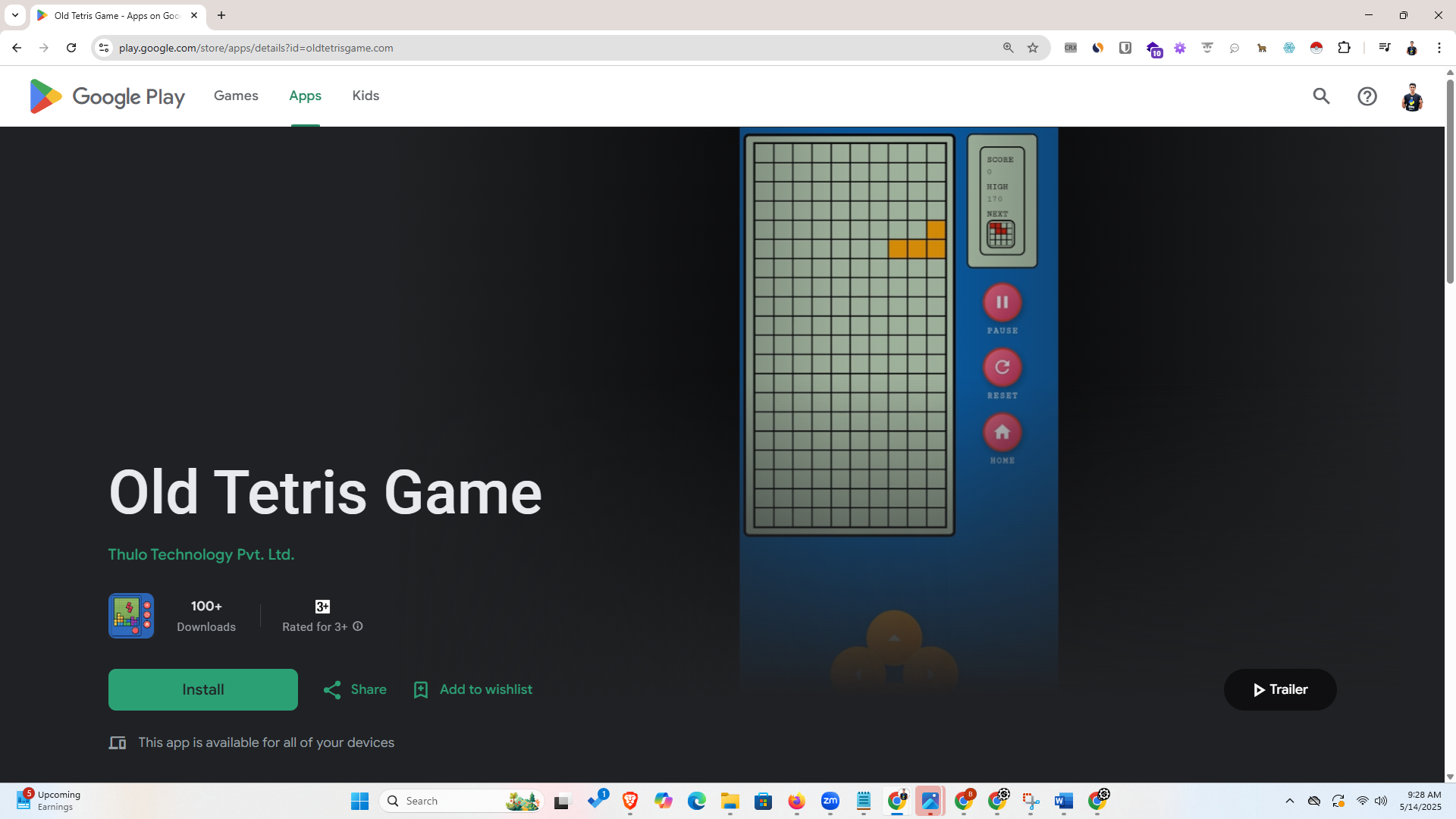The image size is (1456, 819).
Task: Open Chrome's three-dot menu
Action: 1439,47
